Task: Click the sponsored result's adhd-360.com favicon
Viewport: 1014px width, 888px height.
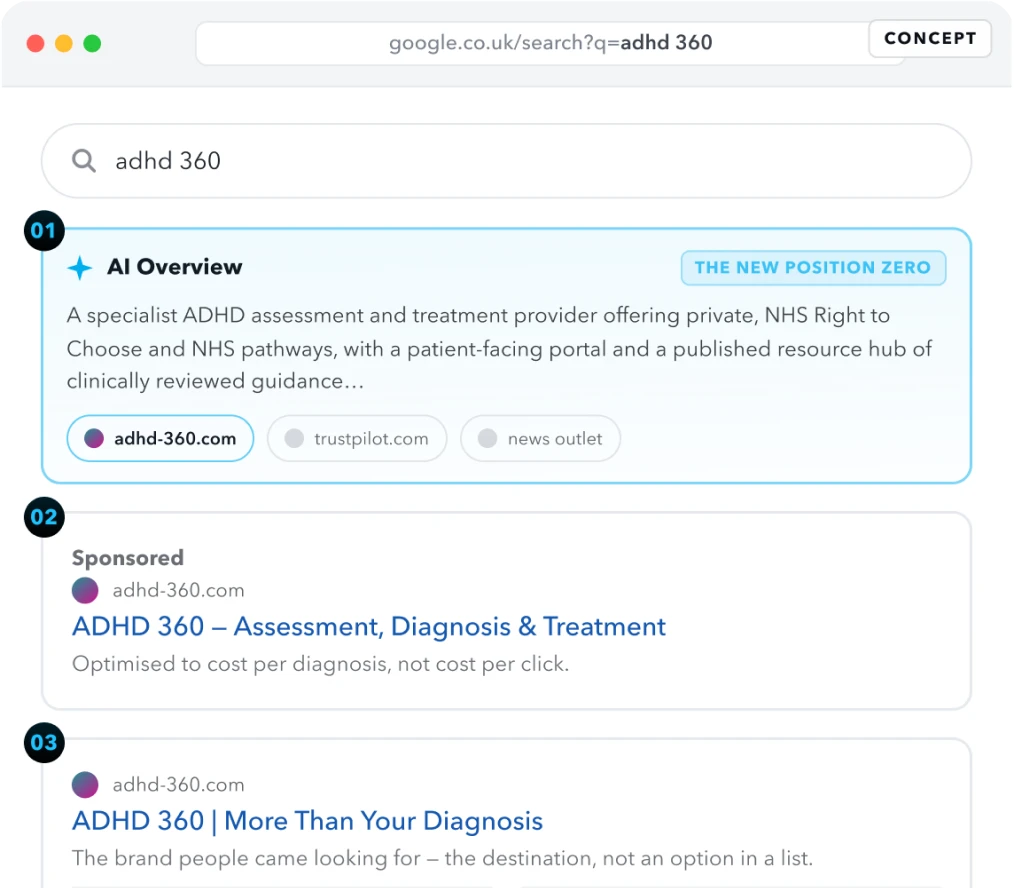Action: (x=85, y=590)
